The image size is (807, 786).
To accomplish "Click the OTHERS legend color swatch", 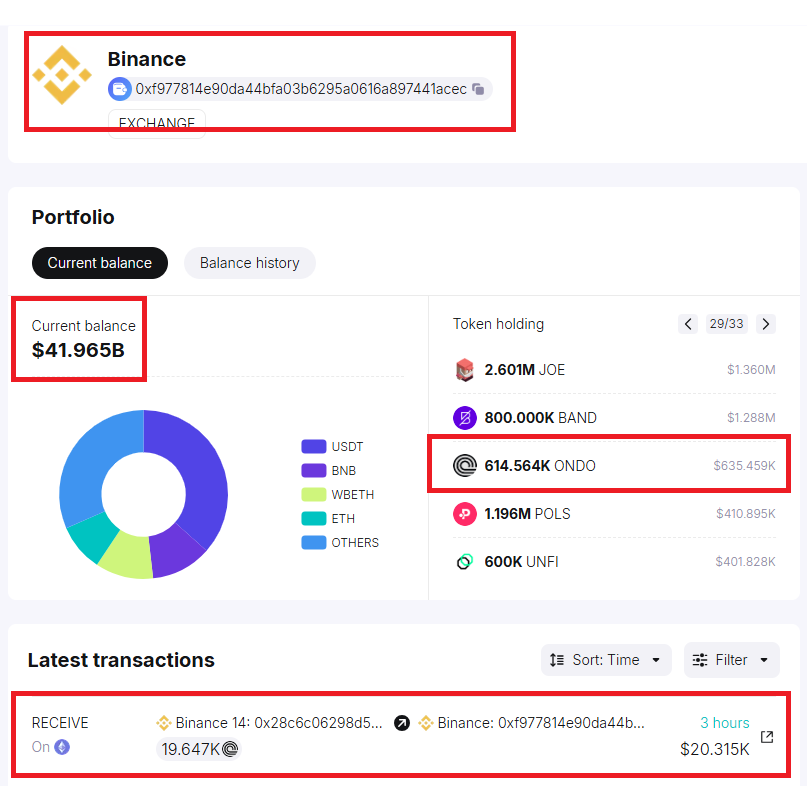I will pos(313,543).
